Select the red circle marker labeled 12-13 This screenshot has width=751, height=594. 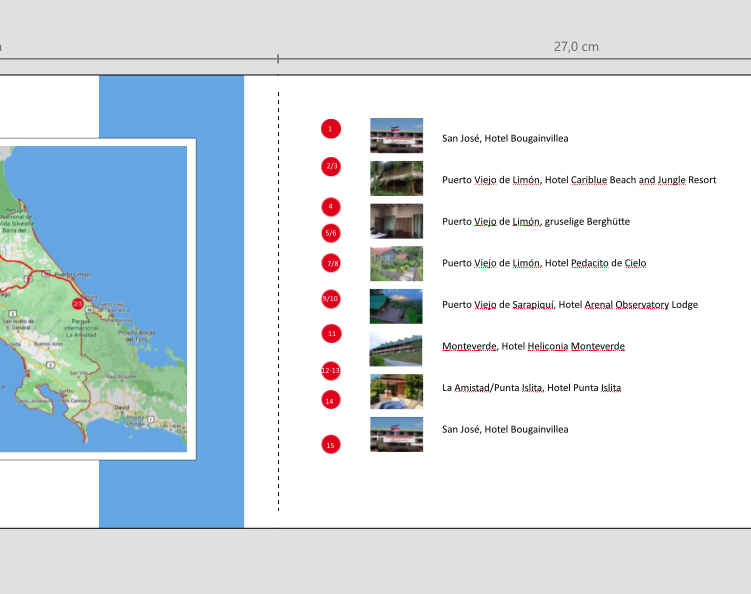coord(331,370)
